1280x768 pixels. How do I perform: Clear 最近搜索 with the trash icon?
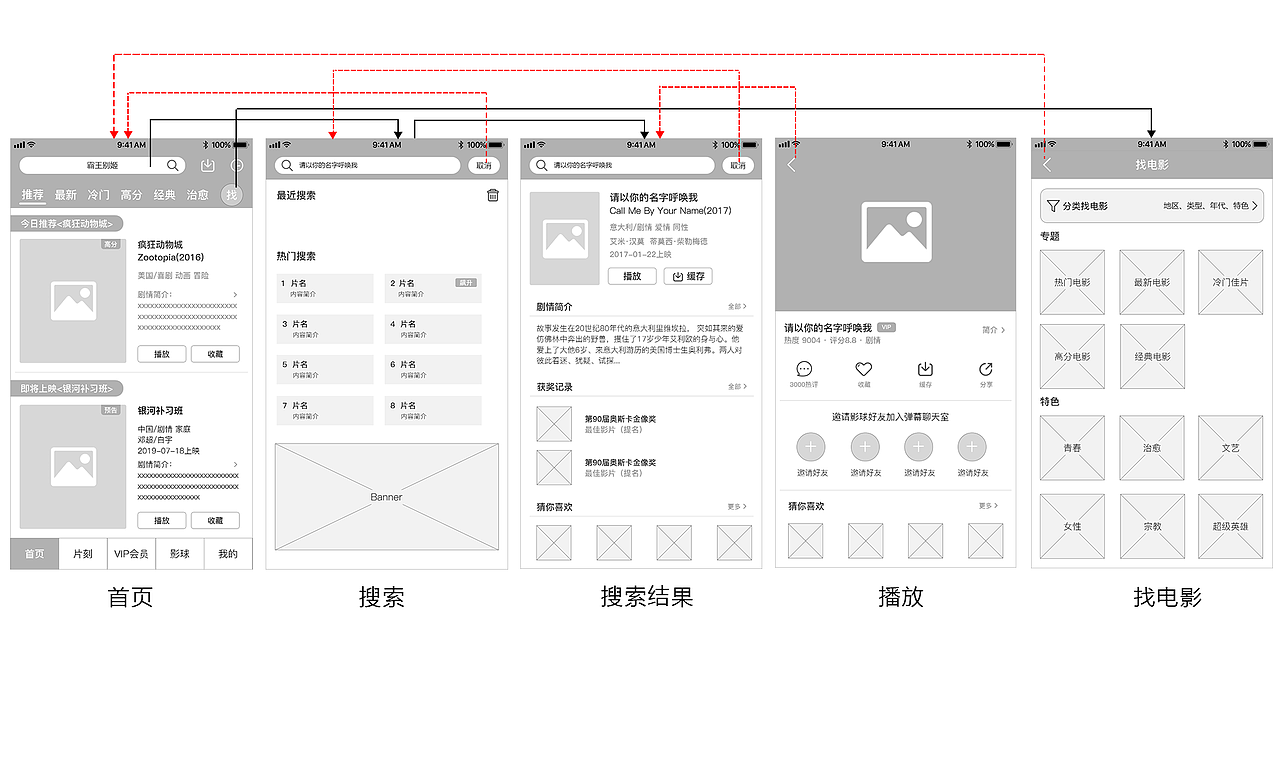(492, 196)
